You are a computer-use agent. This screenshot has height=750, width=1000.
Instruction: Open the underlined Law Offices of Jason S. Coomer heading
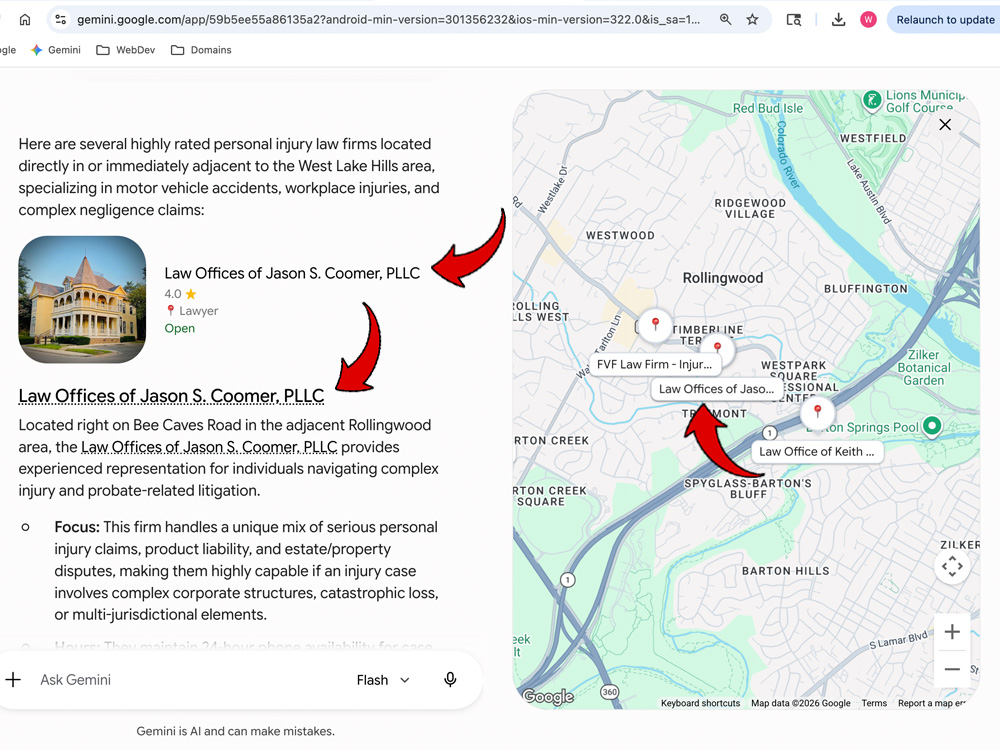point(171,396)
